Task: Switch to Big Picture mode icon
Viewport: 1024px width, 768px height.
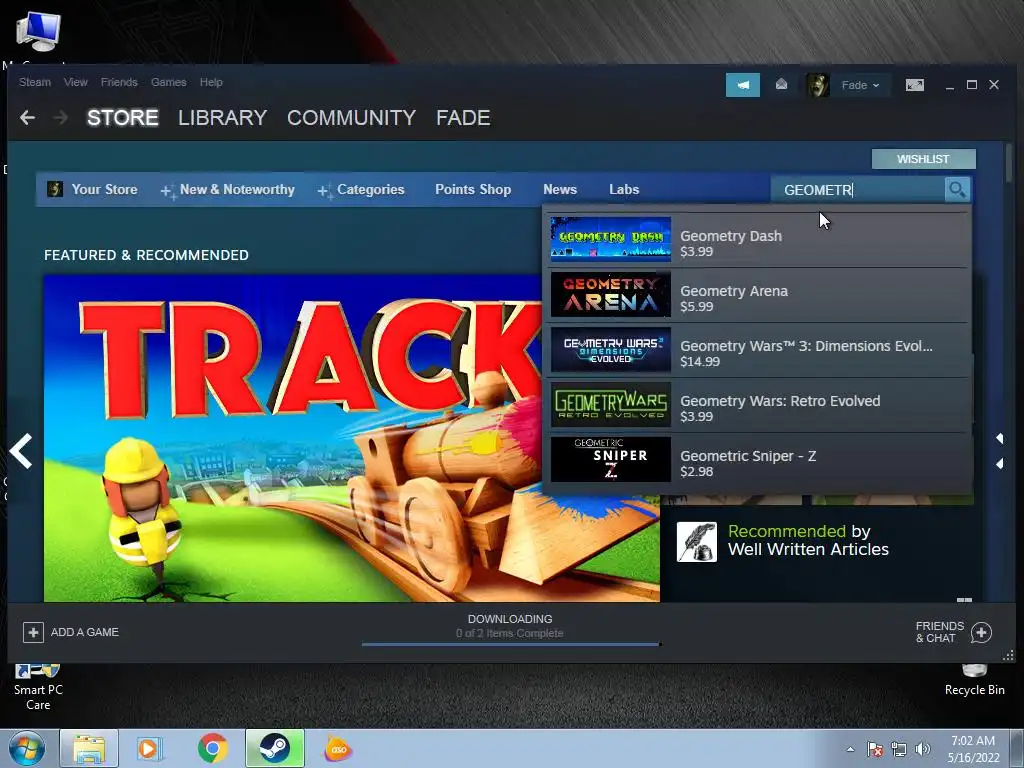Action: coord(915,85)
